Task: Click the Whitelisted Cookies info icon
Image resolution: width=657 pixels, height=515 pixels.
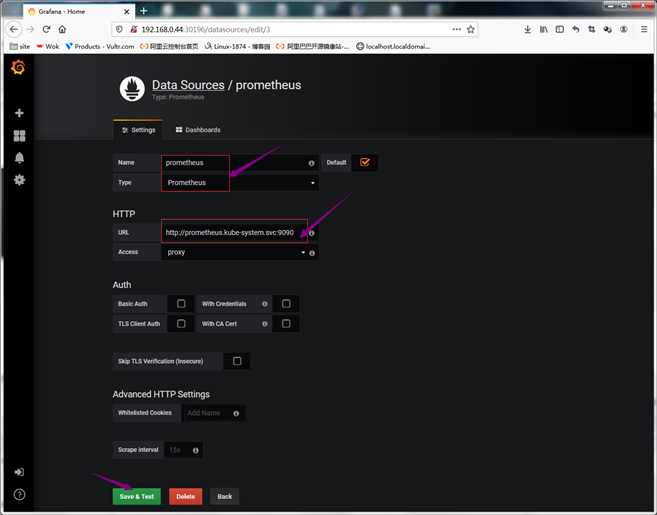Action: (x=236, y=414)
